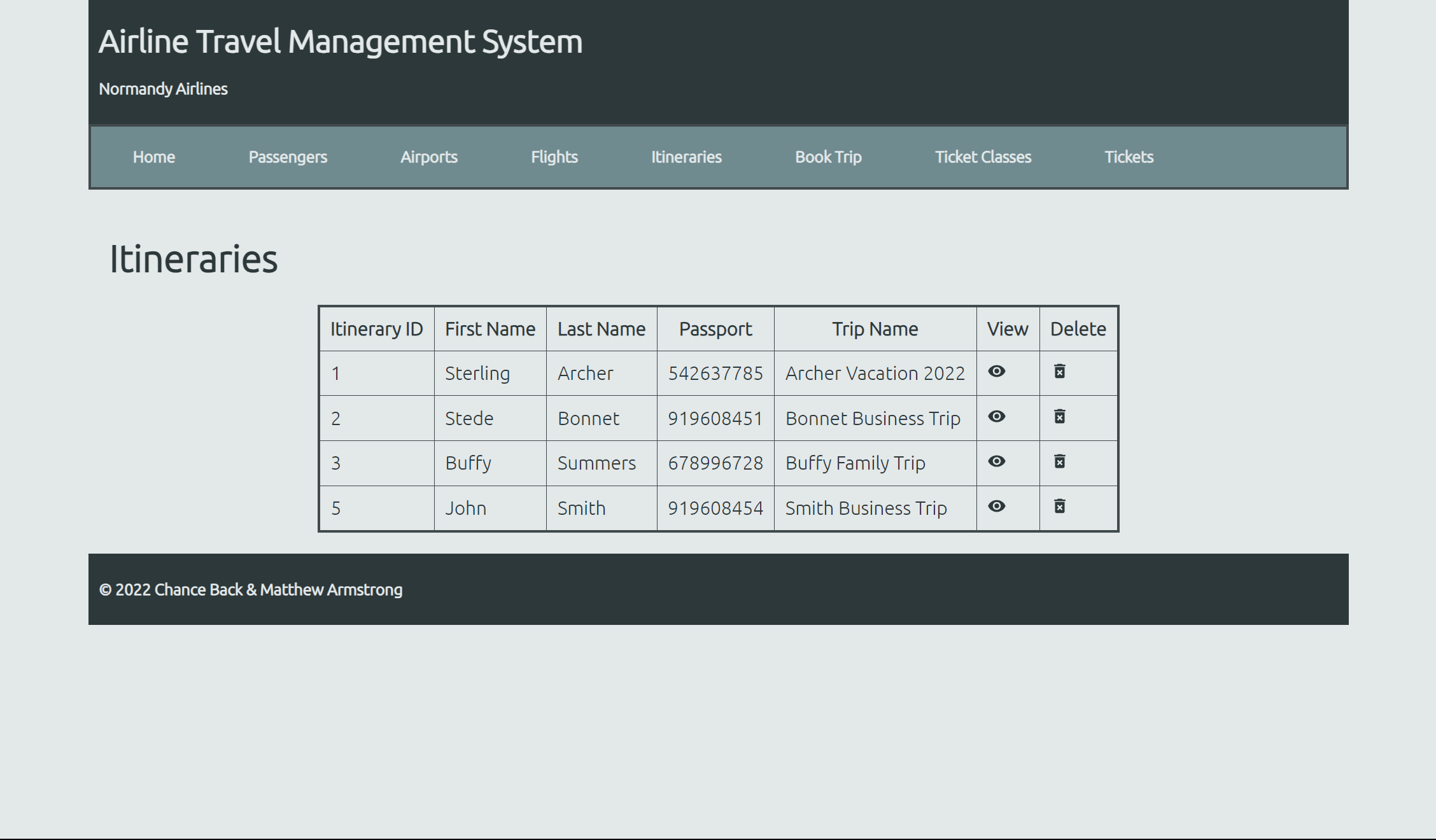Image resolution: width=1436 pixels, height=840 pixels.
Task: View the Buffy Family Trip itinerary
Action: [997, 461]
